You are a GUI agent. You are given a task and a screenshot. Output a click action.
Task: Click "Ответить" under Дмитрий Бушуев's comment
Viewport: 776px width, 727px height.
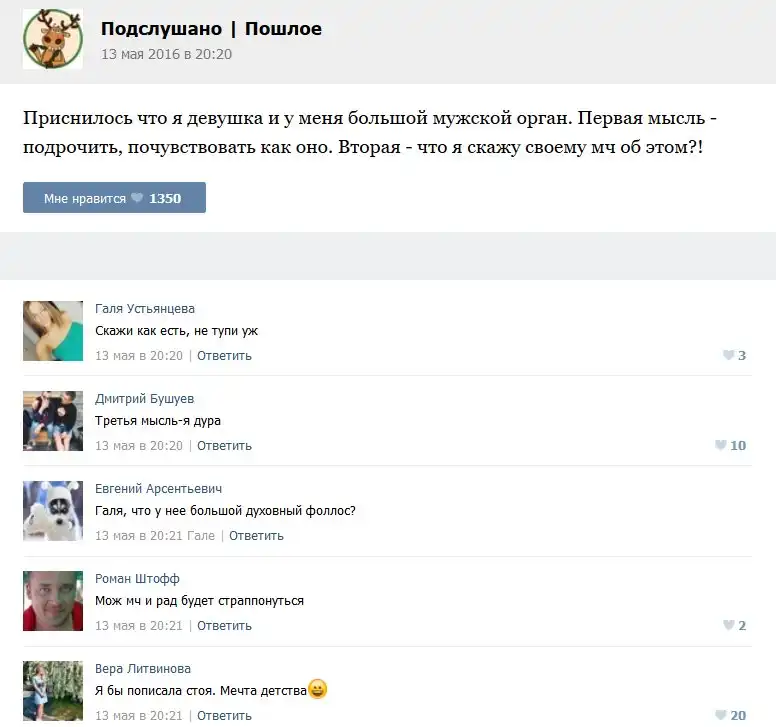(x=224, y=445)
